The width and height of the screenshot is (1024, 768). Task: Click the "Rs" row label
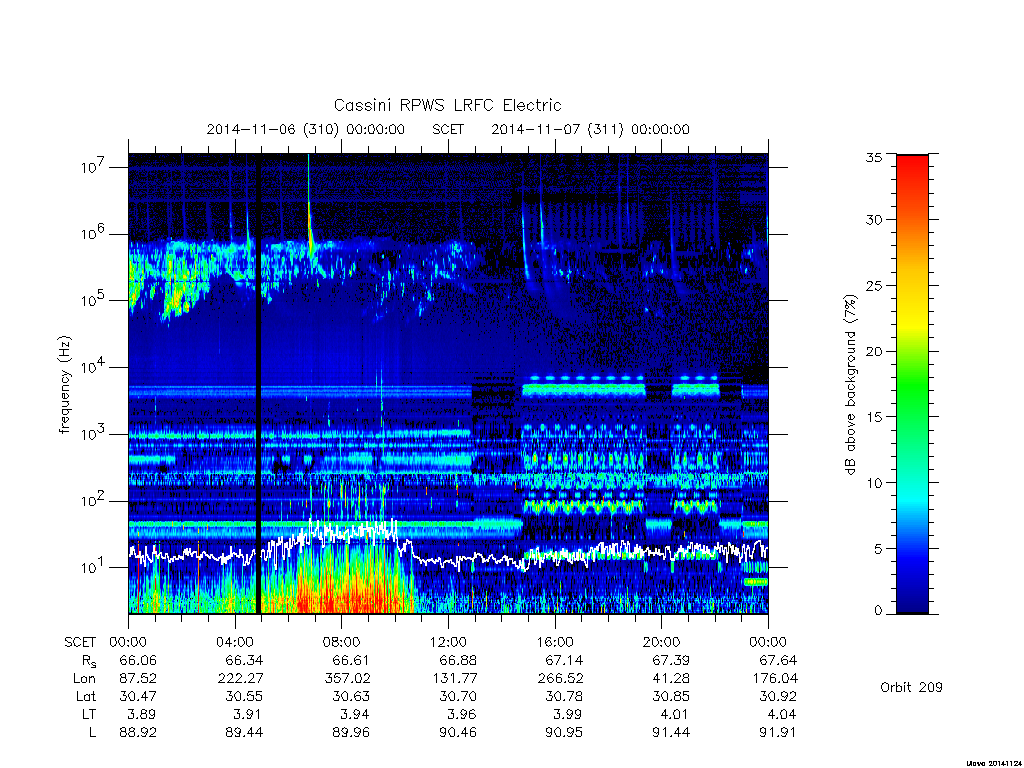click(89, 661)
